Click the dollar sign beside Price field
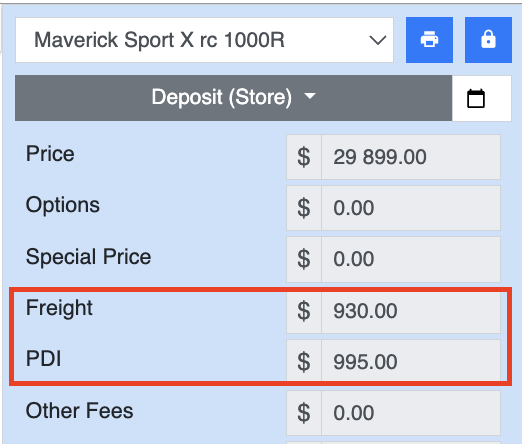Image resolution: width=522 pixels, height=444 pixels. click(304, 157)
